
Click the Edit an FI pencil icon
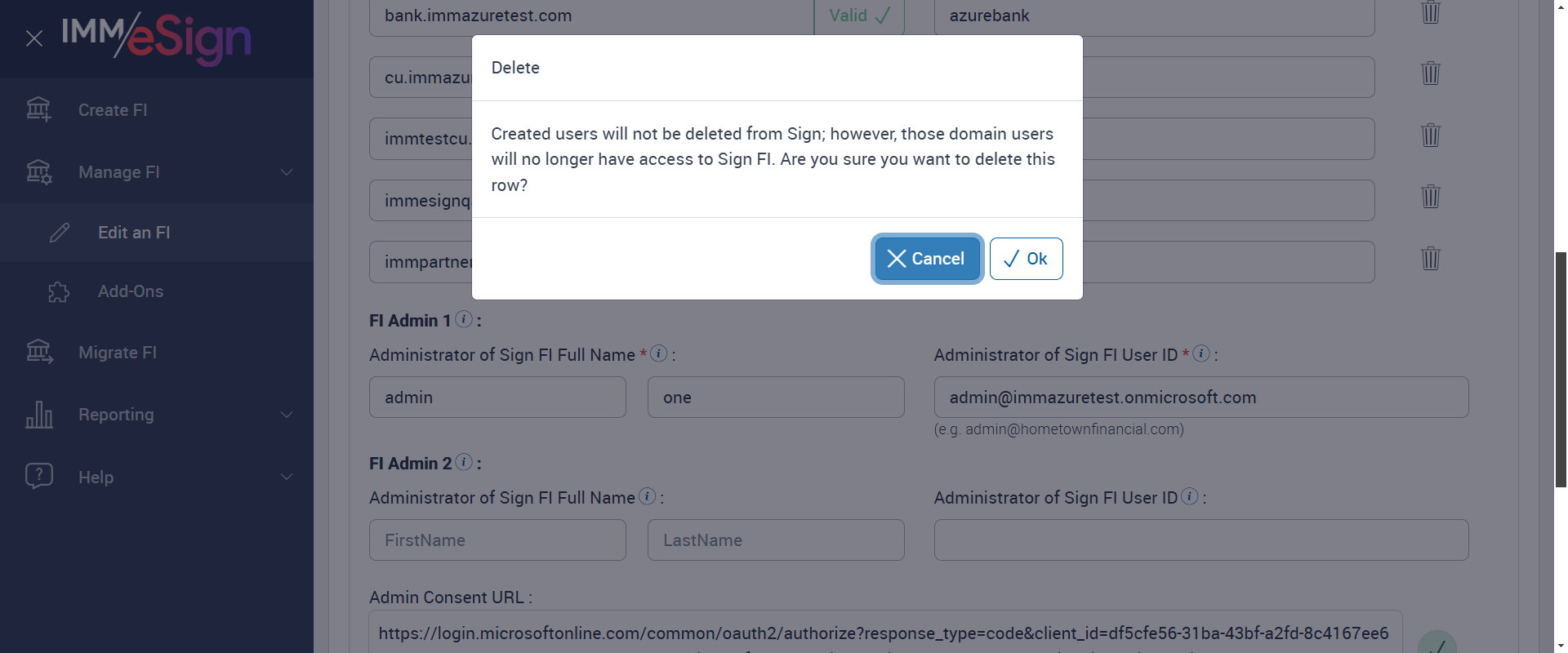pos(60,233)
